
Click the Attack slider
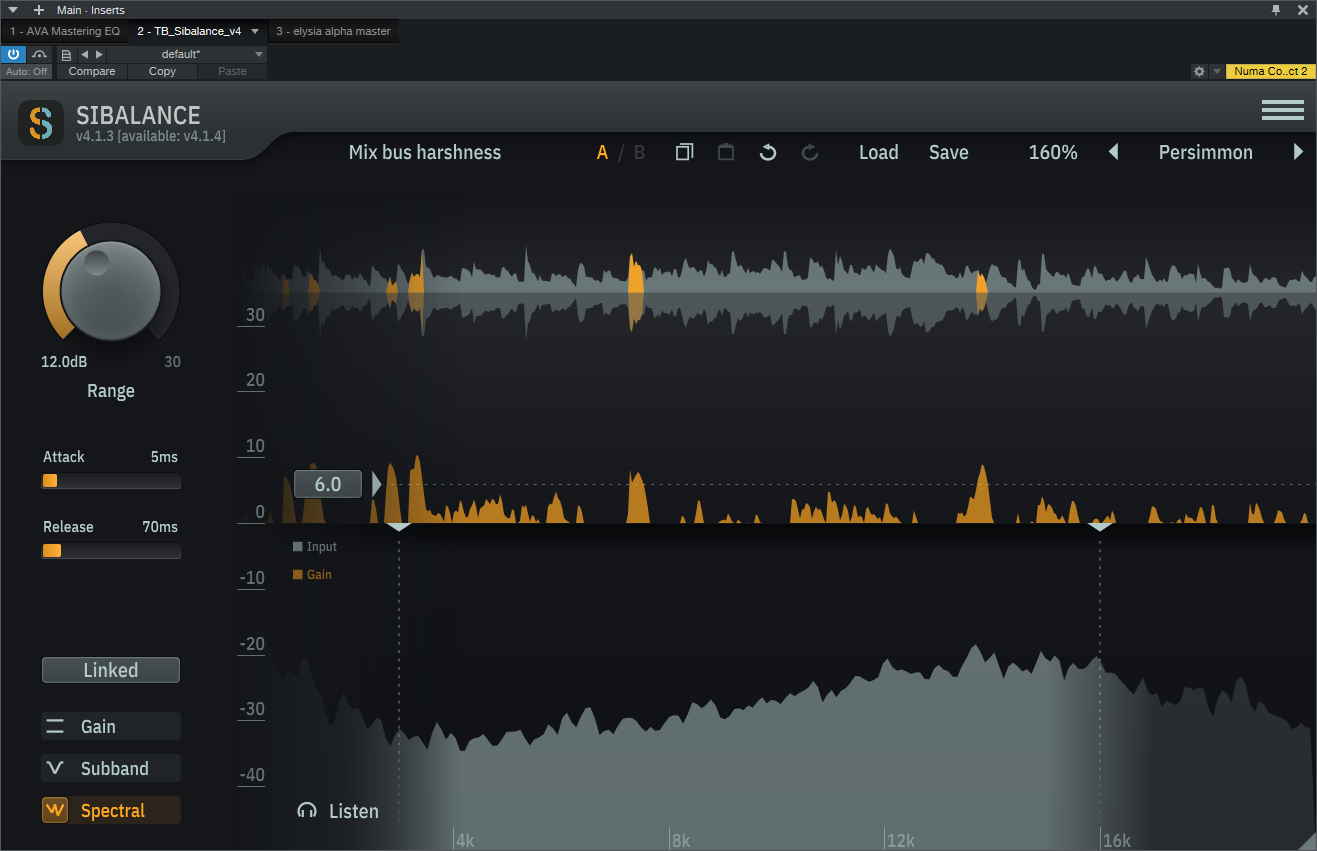(x=111, y=481)
